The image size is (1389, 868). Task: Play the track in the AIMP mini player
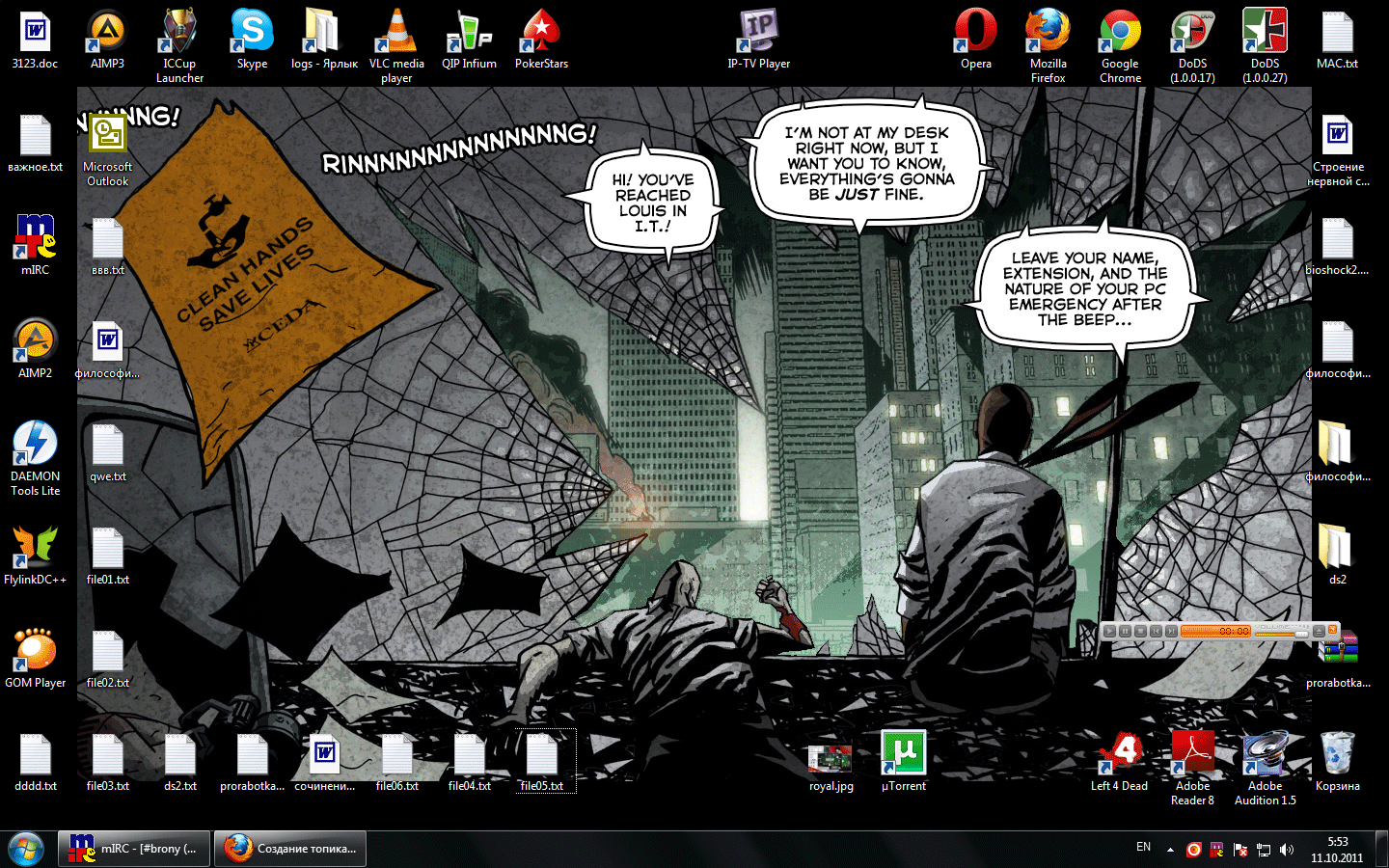click(1109, 632)
